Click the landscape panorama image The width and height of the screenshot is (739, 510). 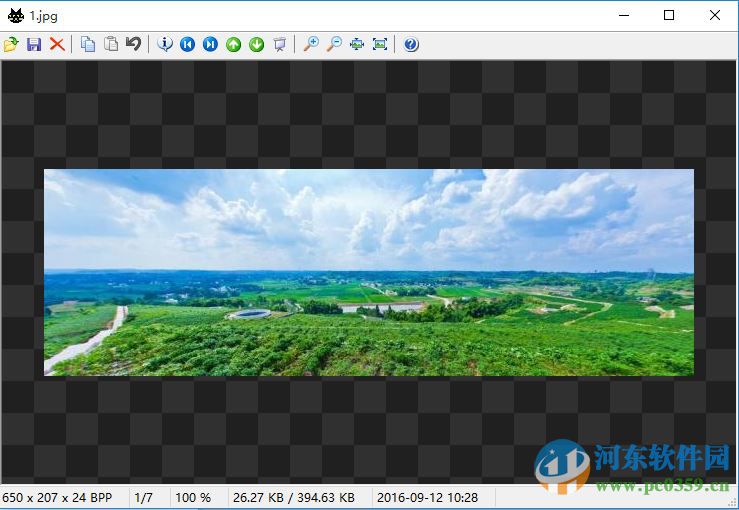[369, 272]
